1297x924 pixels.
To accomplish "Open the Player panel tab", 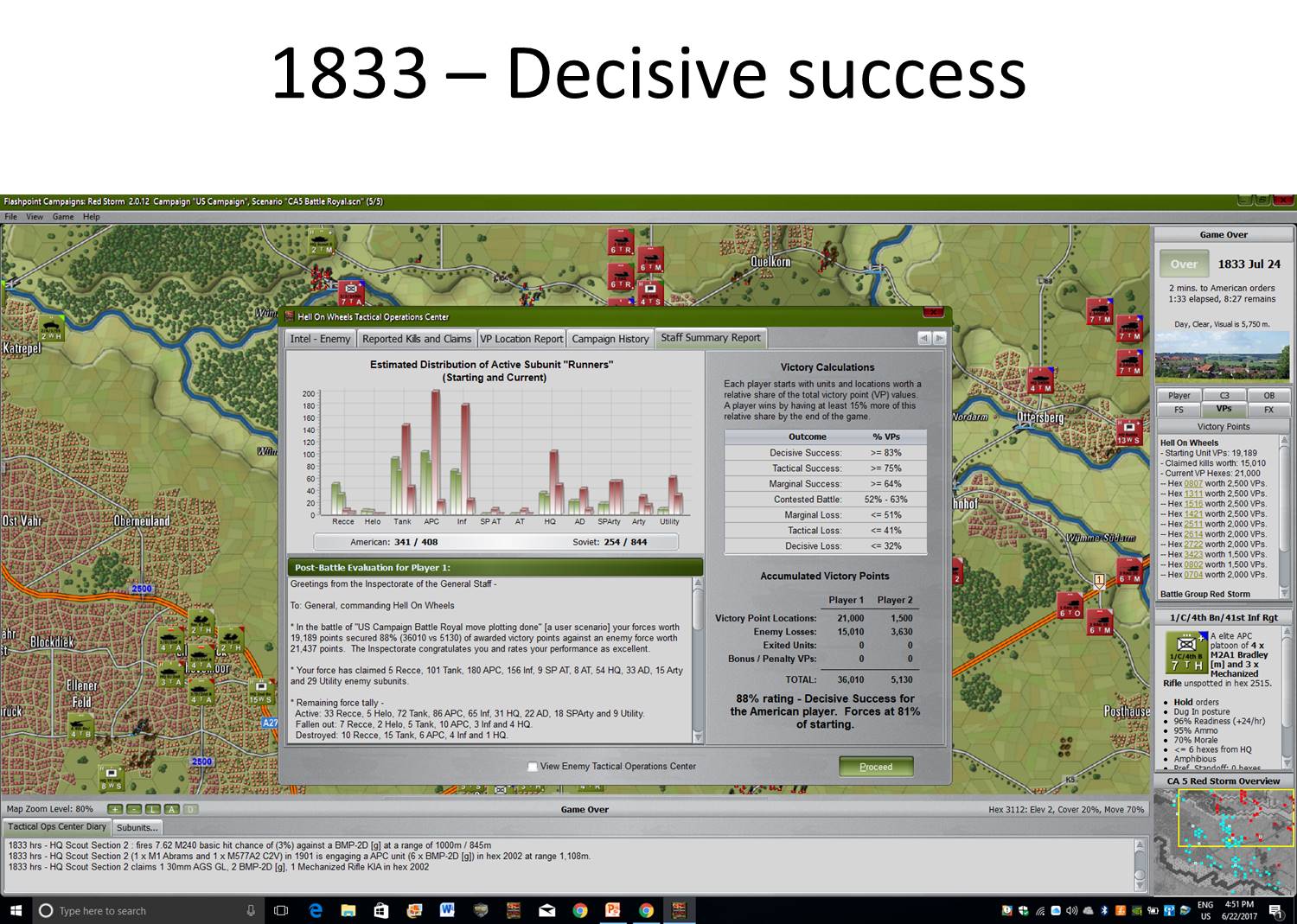I will [x=1179, y=396].
